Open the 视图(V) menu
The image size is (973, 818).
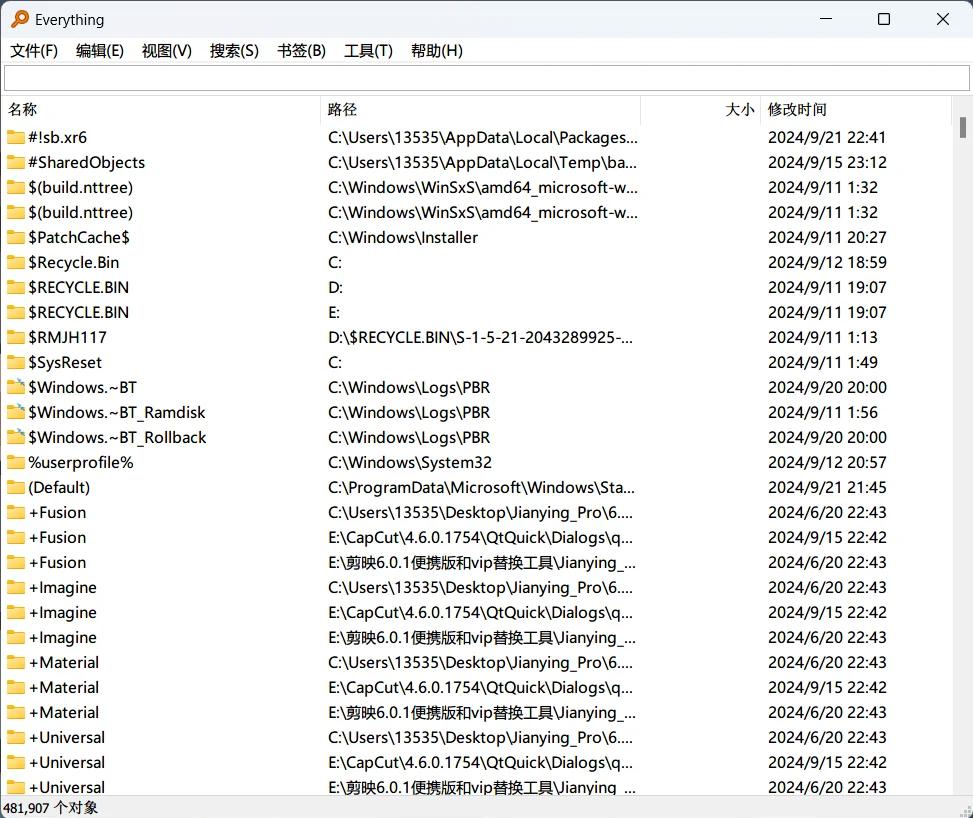(x=167, y=51)
